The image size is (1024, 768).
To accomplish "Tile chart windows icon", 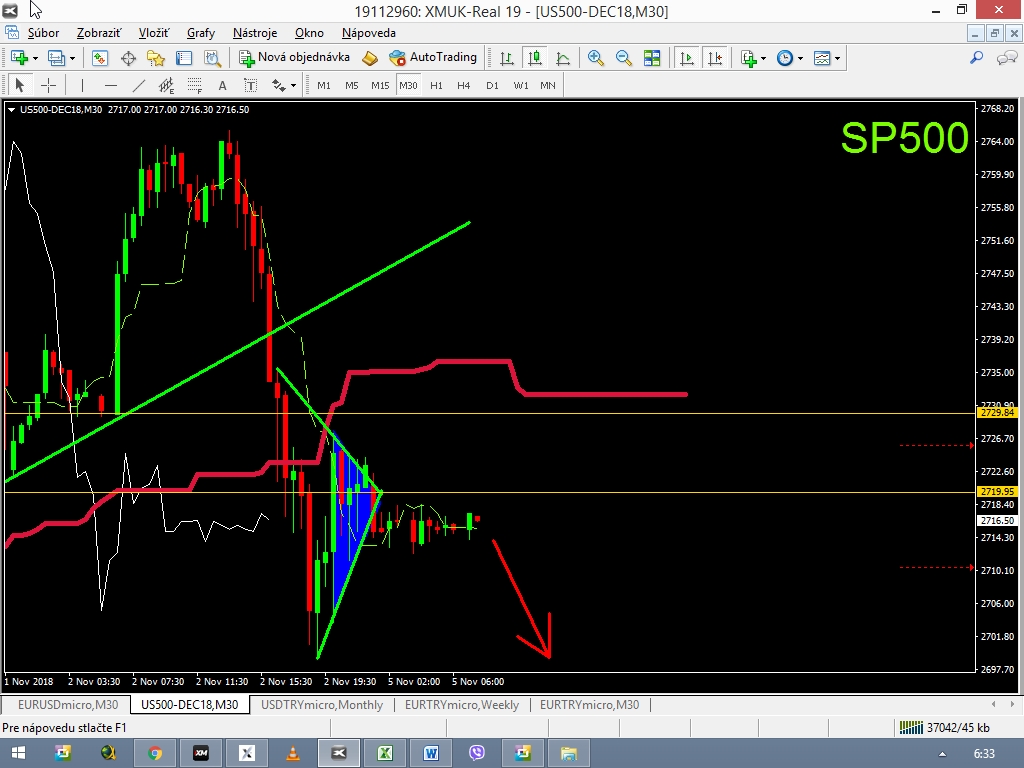I will [x=652, y=57].
